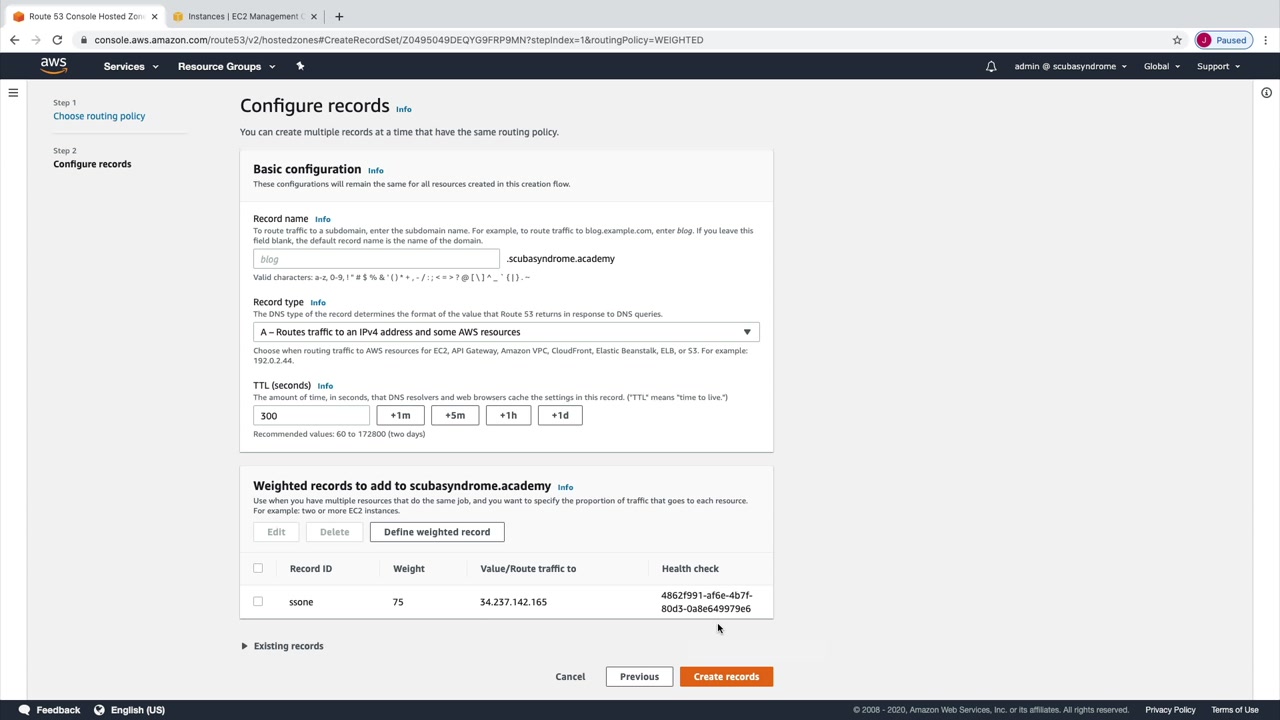Screen dimensions: 1280x720
Task: Expand the Existing records section
Action: [x=283, y=646]
